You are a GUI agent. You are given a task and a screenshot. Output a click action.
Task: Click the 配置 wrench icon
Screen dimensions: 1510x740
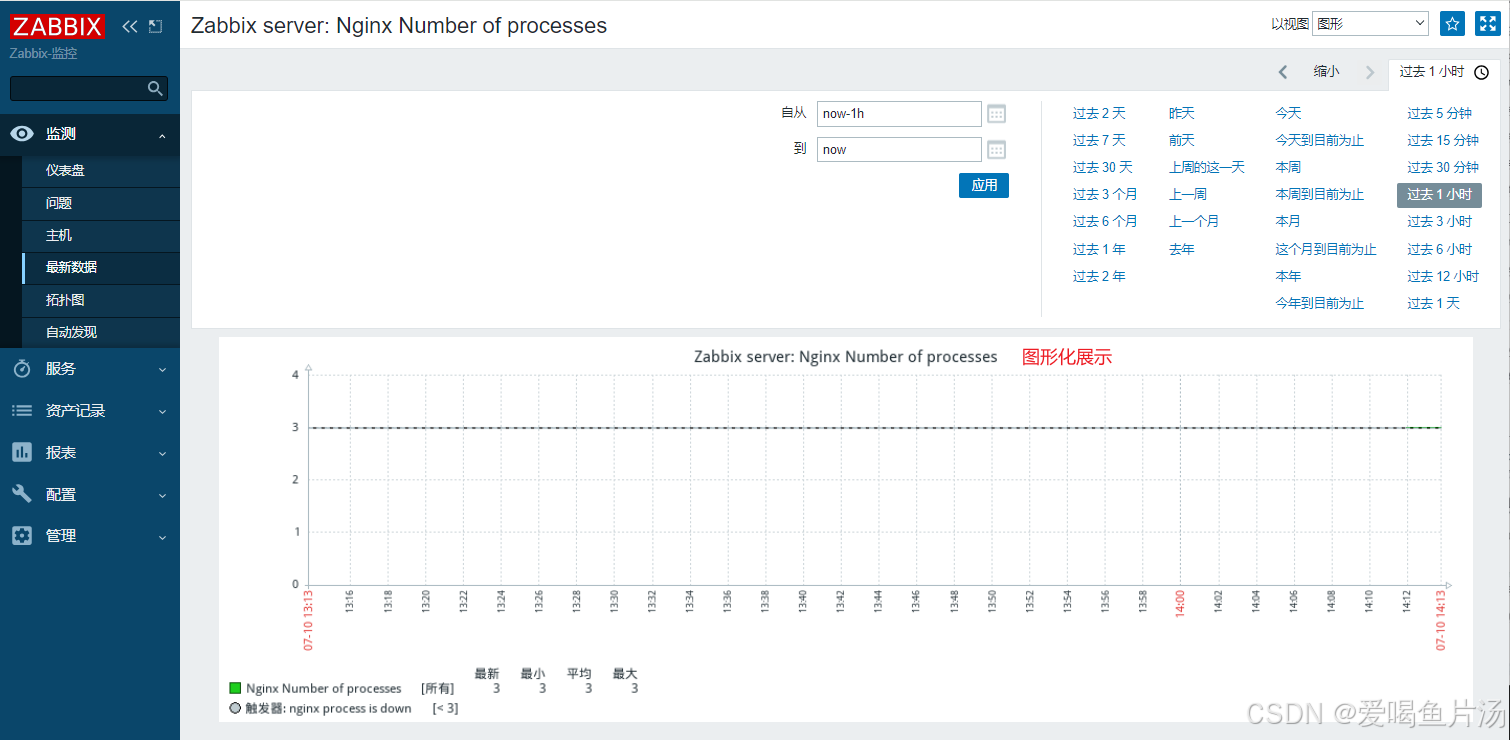22,494
